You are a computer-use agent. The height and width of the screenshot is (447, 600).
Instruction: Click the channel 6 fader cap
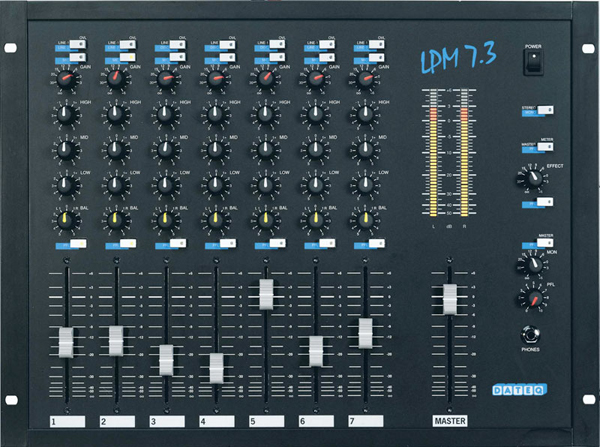coord(316,351)
